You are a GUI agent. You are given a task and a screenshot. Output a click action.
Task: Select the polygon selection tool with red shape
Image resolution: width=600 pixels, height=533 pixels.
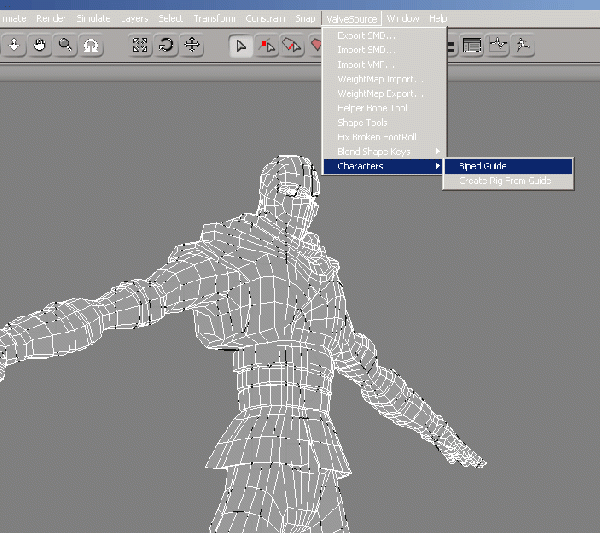pos(315,46)
